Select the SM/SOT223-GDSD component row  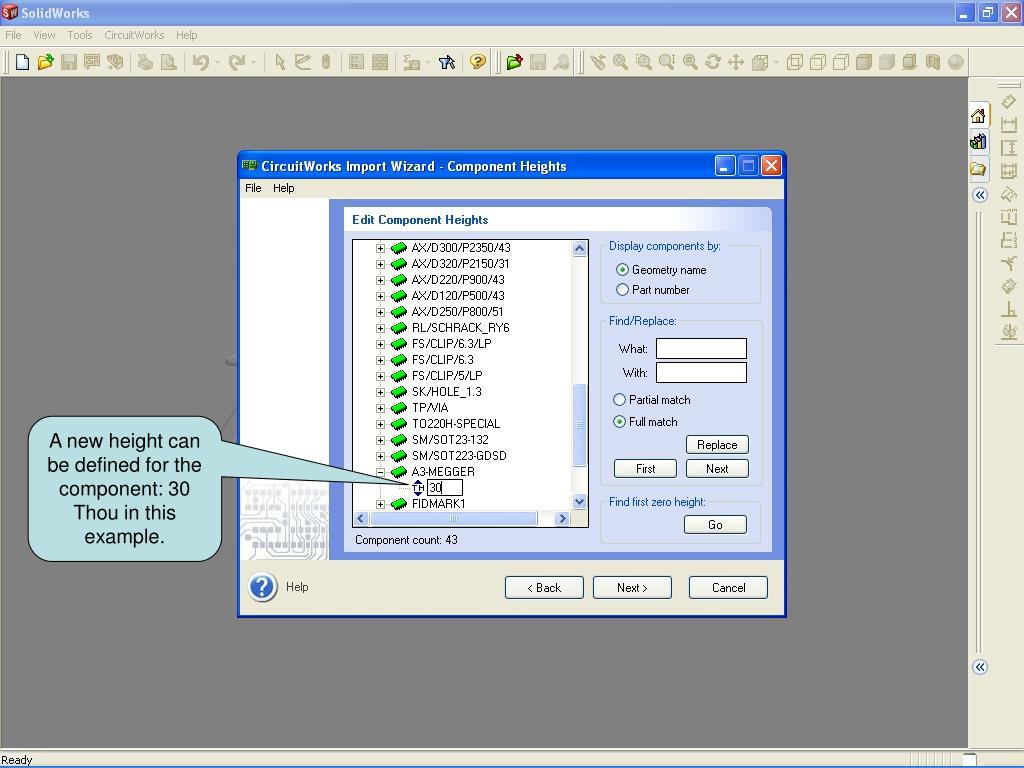(x=459, y=456)
